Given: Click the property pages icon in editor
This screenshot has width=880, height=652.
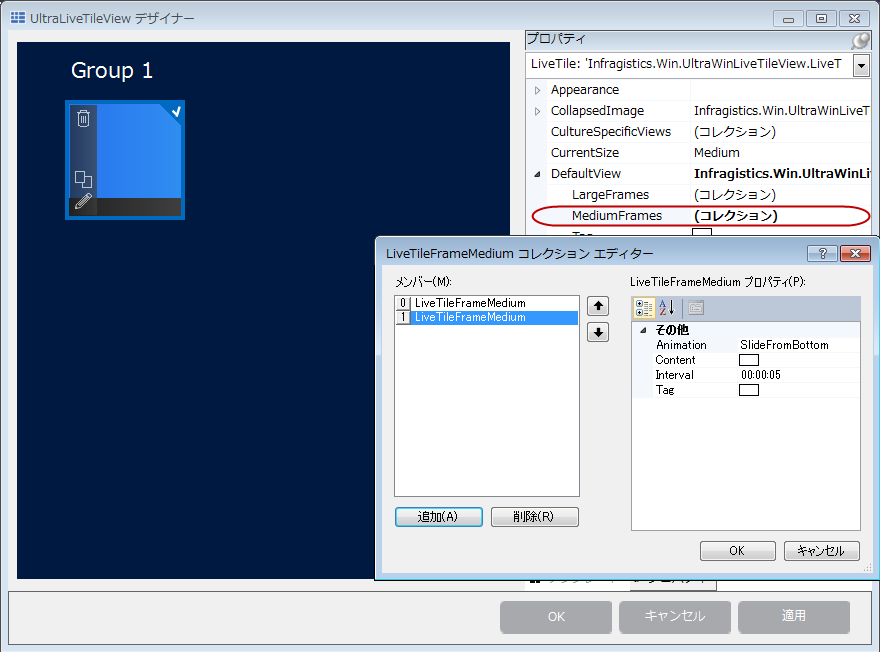Looking at the screenshot, I should [696, 308].
